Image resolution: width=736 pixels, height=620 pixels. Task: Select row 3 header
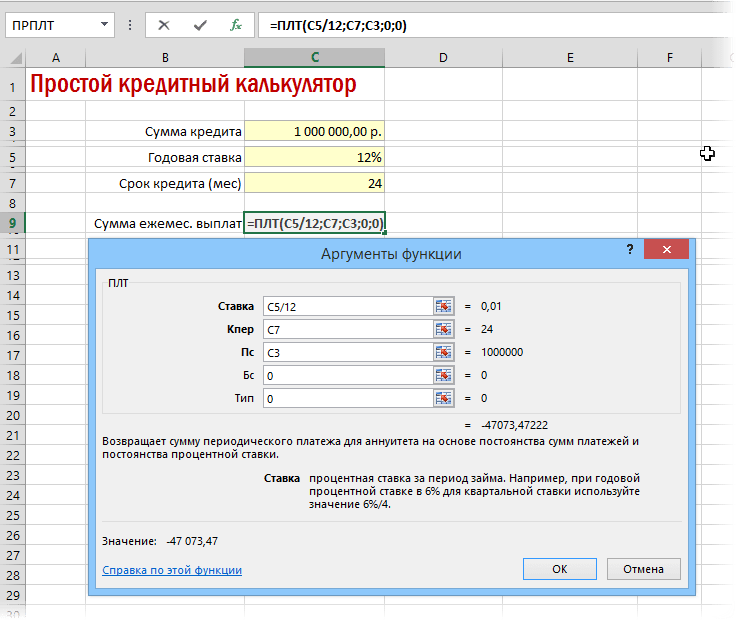(x=13, y=131)
